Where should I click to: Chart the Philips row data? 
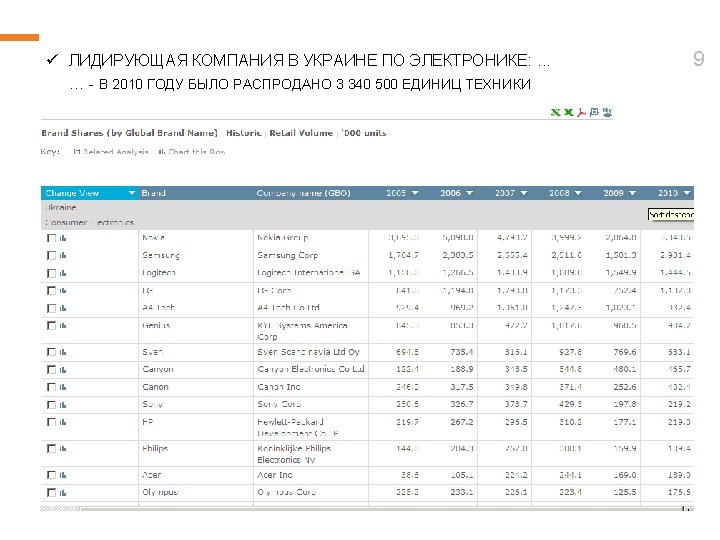click(x=63, y=449)
